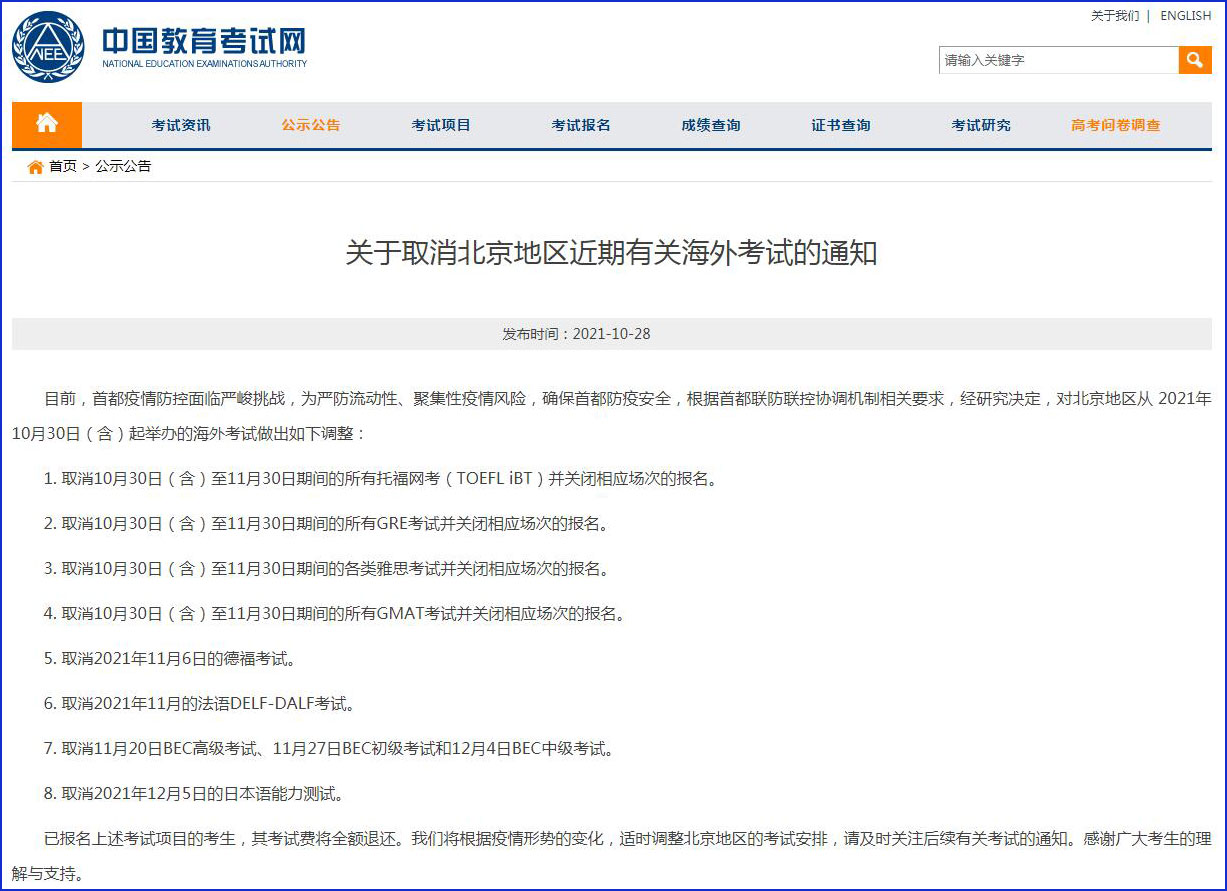Navigate to 证书查询

(x=841, y=125)
